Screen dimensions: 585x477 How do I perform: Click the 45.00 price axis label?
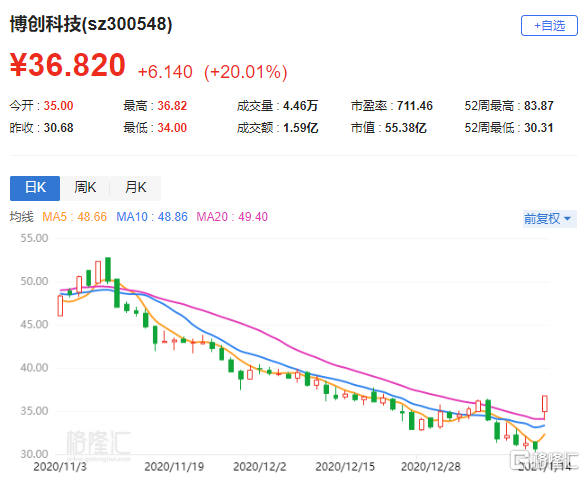[x=34, y=324]
